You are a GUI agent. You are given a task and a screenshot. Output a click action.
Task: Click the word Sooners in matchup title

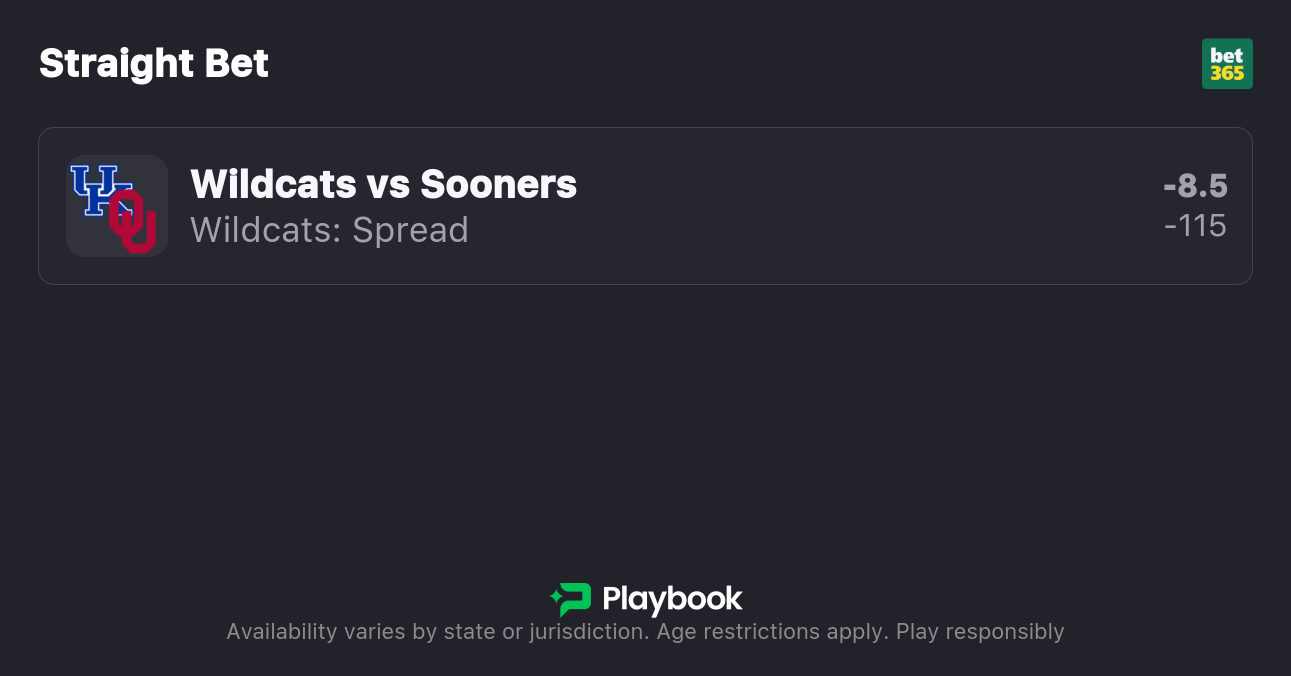(498, 184)
